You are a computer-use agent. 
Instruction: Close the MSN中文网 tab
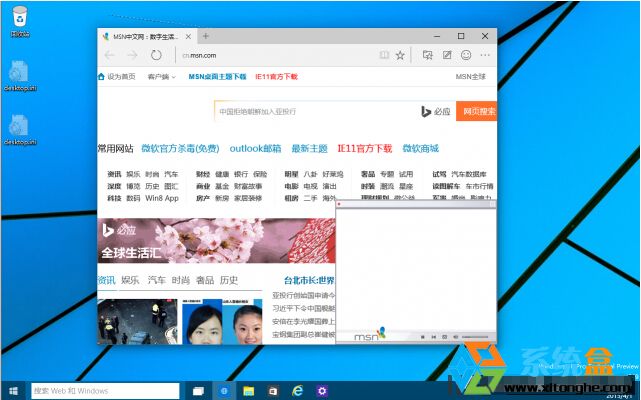pyautogui.click(x=188, y=36)
